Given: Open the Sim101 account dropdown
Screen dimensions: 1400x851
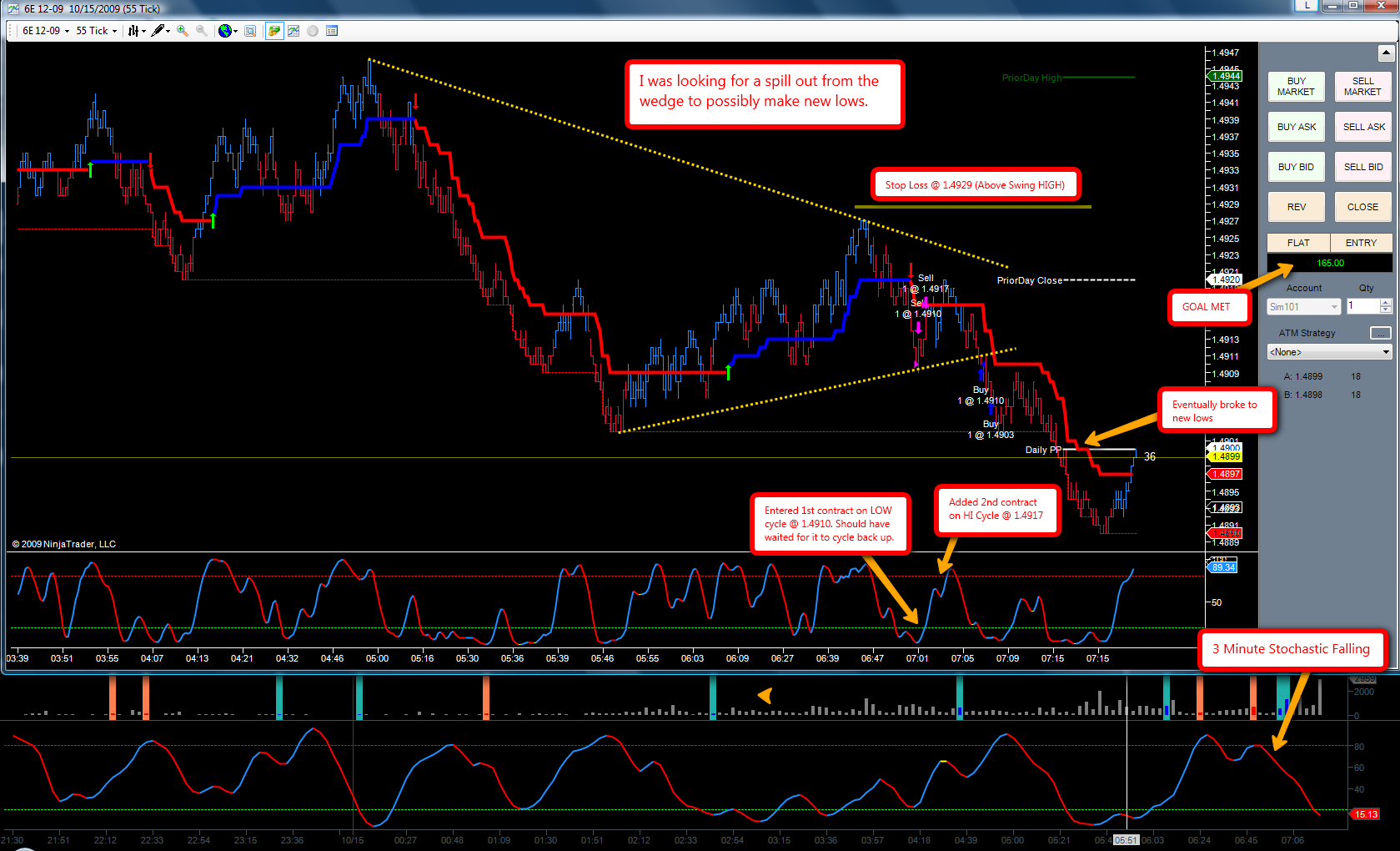Looking at the screenshot, I should 1304,307.
